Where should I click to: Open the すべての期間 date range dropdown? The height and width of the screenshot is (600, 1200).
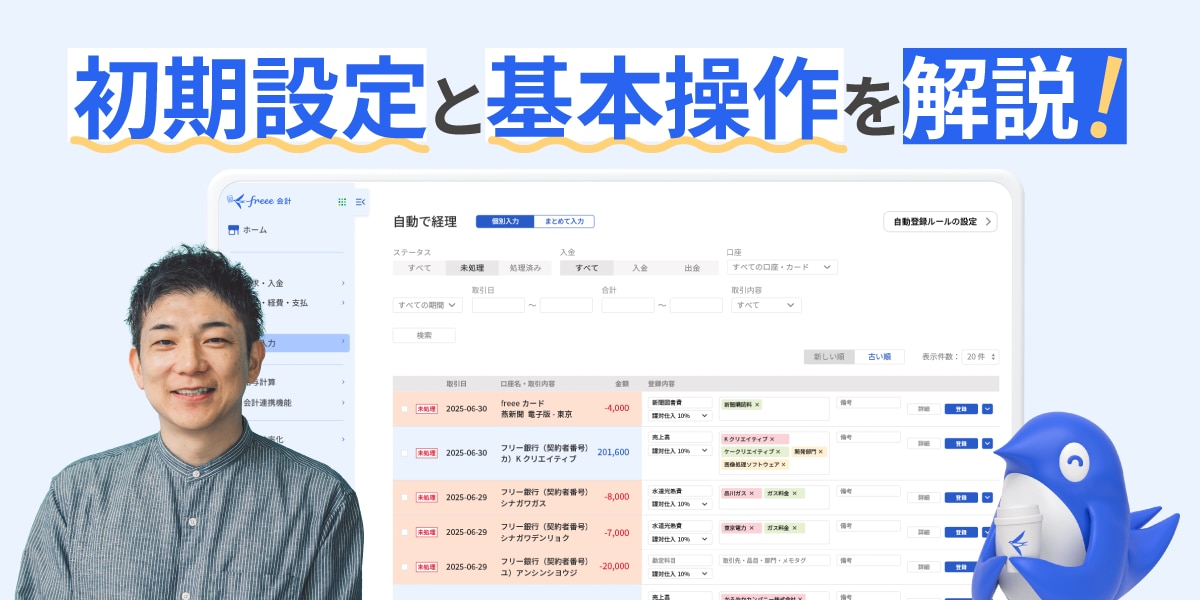pos(428,305)
